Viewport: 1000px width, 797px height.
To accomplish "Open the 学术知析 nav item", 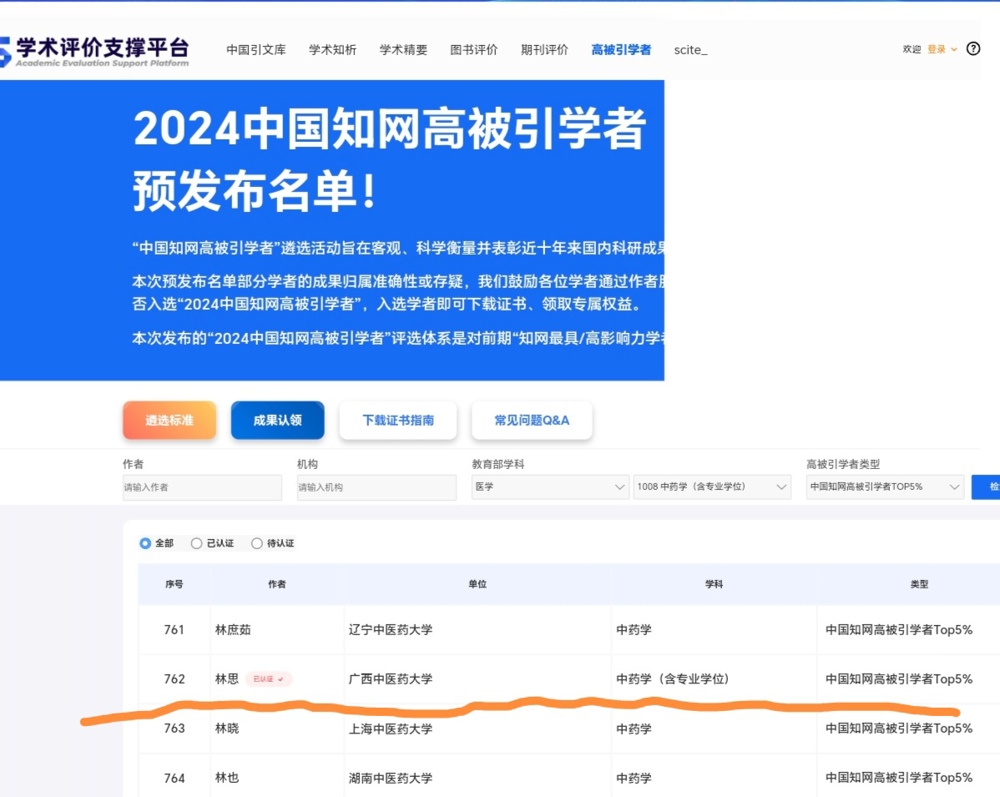I will [332, 50].
